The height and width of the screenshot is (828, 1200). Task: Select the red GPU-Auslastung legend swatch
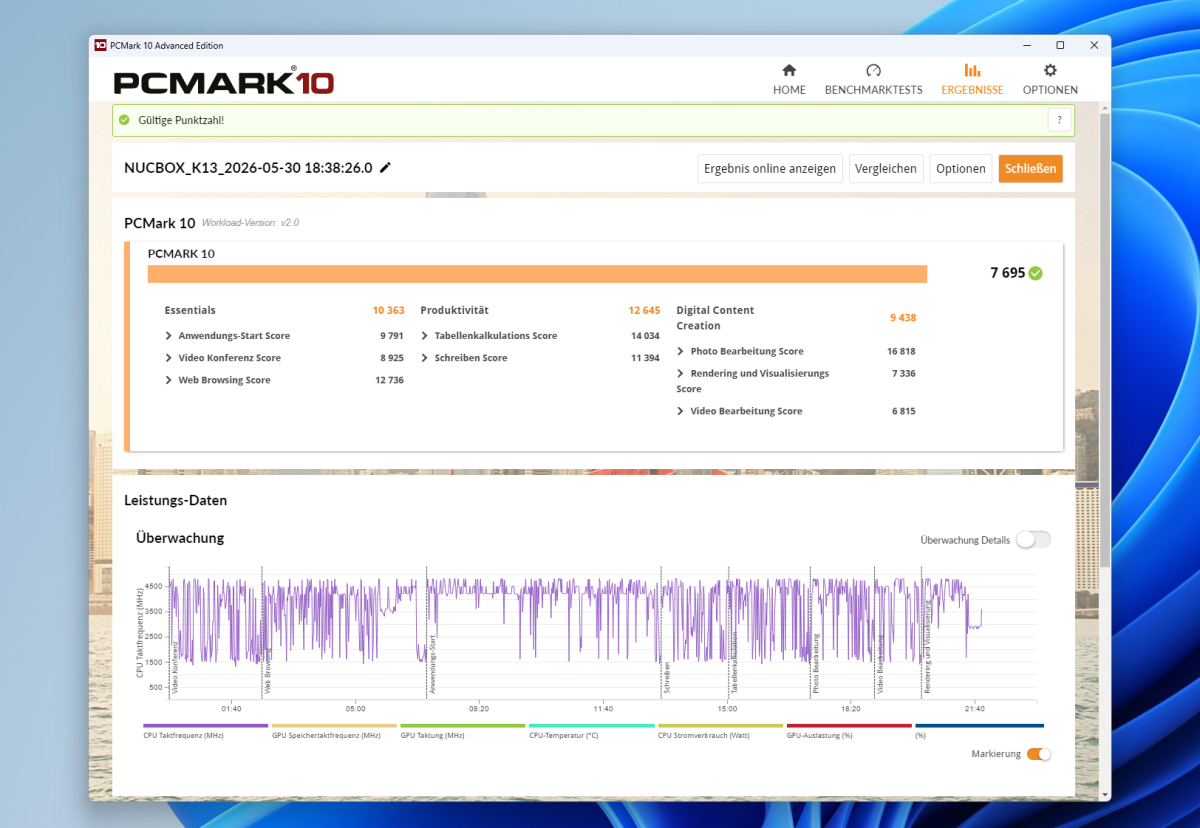pyautogui.click(x=849, y=726)
